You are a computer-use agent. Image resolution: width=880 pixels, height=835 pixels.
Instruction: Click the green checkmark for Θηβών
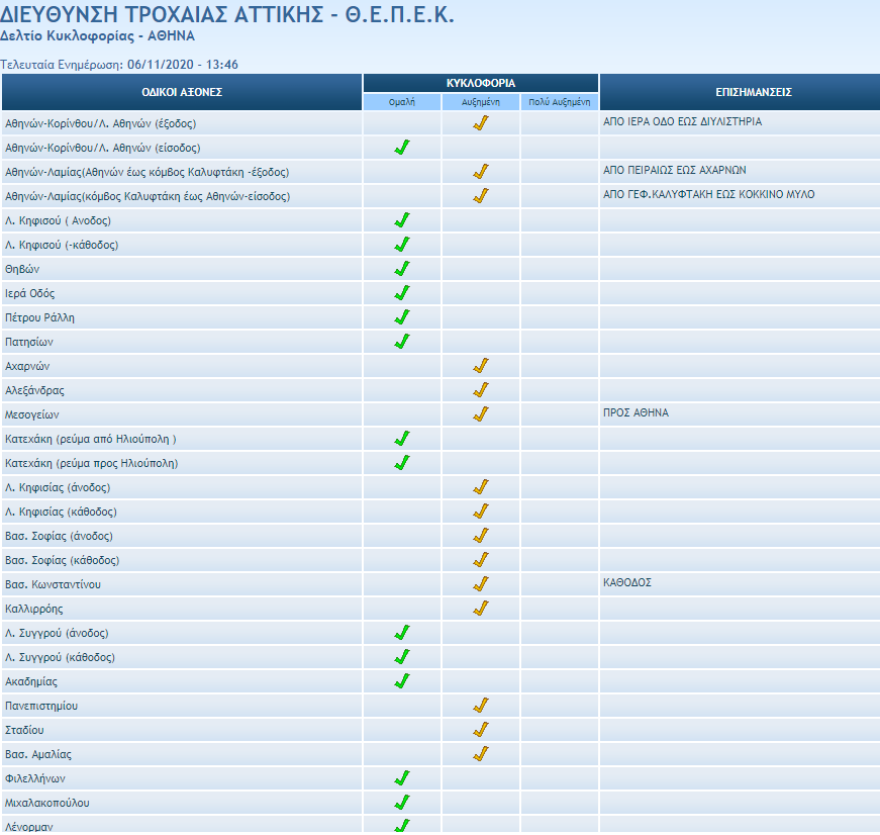402,269
